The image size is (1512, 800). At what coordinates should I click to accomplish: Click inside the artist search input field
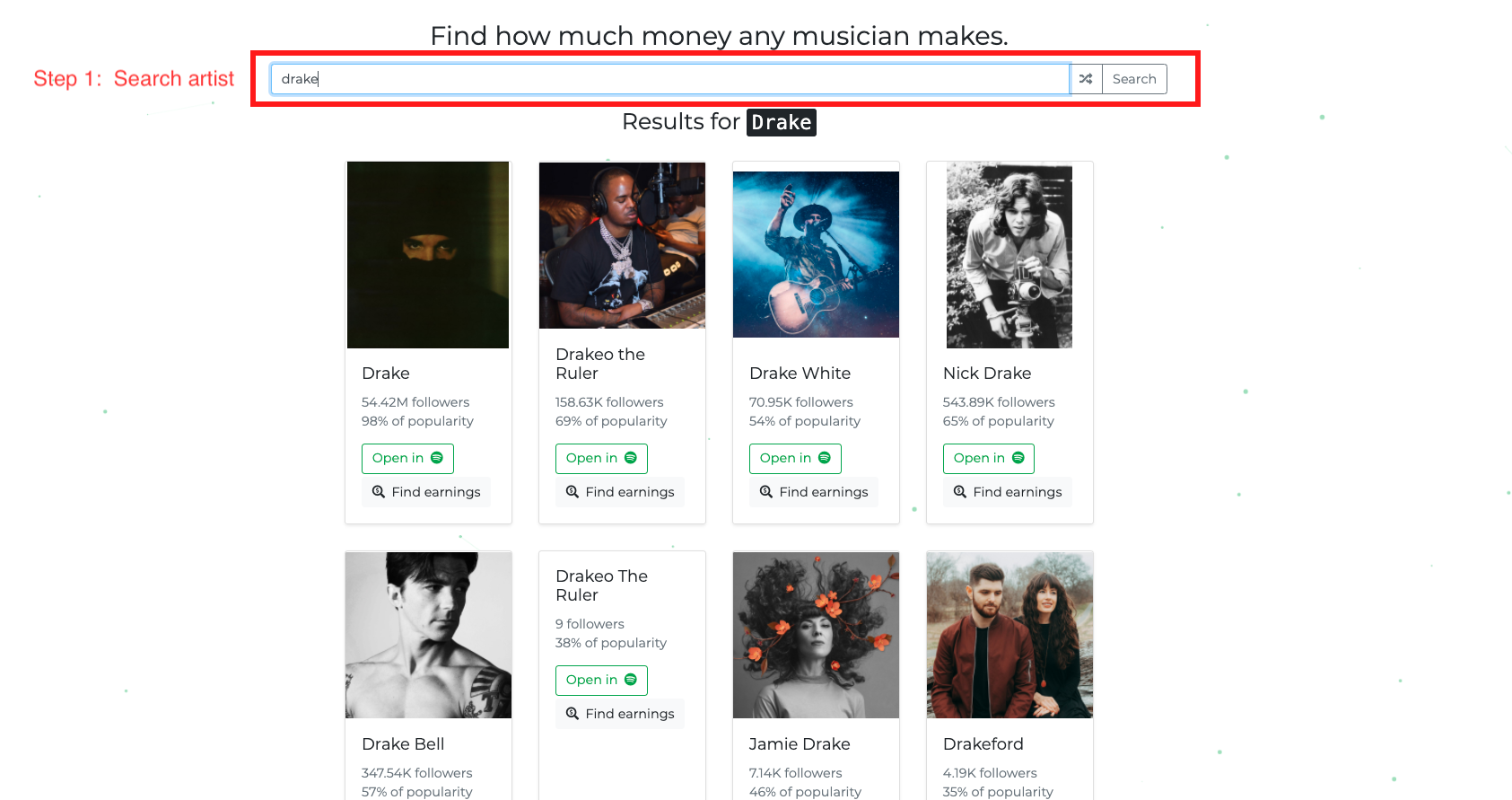670,78
